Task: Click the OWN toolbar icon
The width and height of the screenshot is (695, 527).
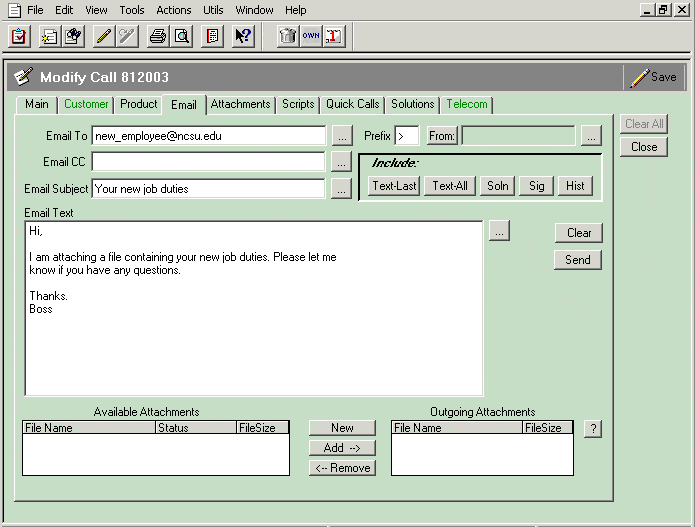Action: [310, 36]
